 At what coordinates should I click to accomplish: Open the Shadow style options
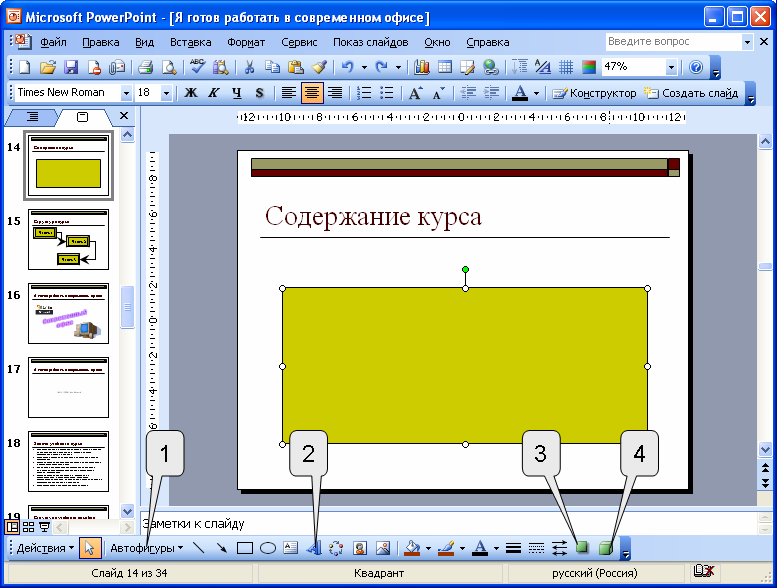582,548
